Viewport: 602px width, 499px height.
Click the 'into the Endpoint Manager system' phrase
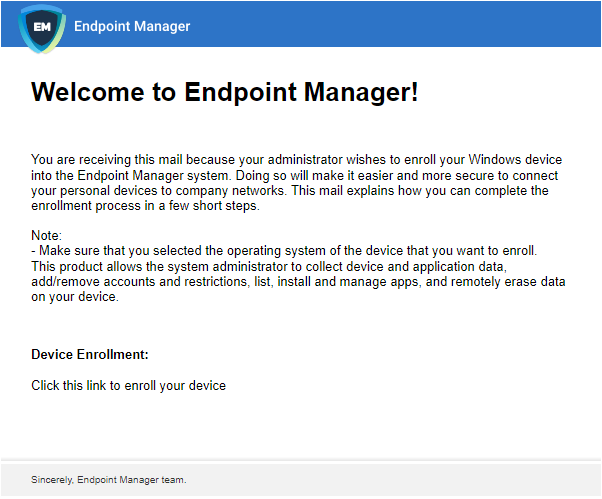130,175
